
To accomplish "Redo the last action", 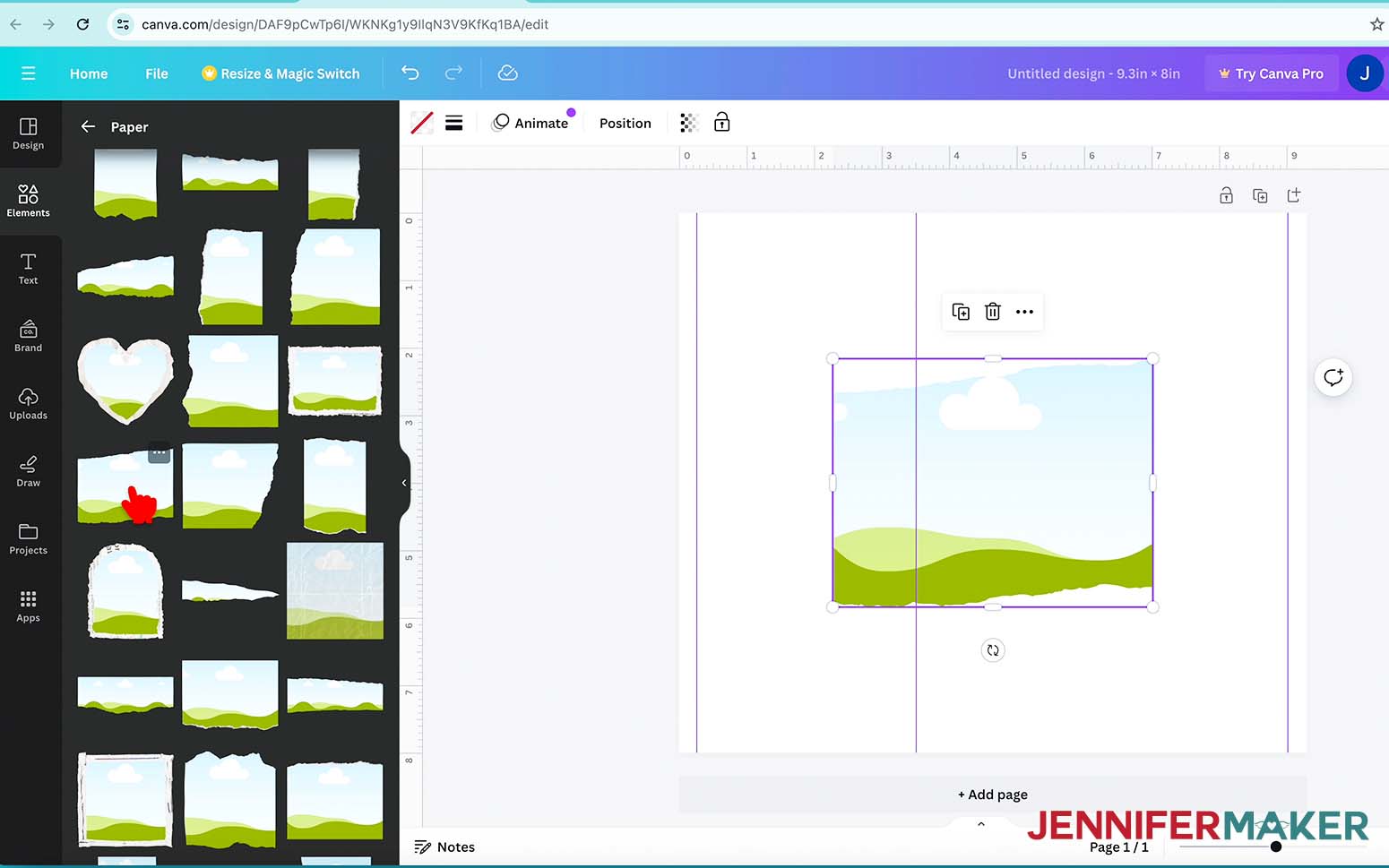I will point(453,73).
